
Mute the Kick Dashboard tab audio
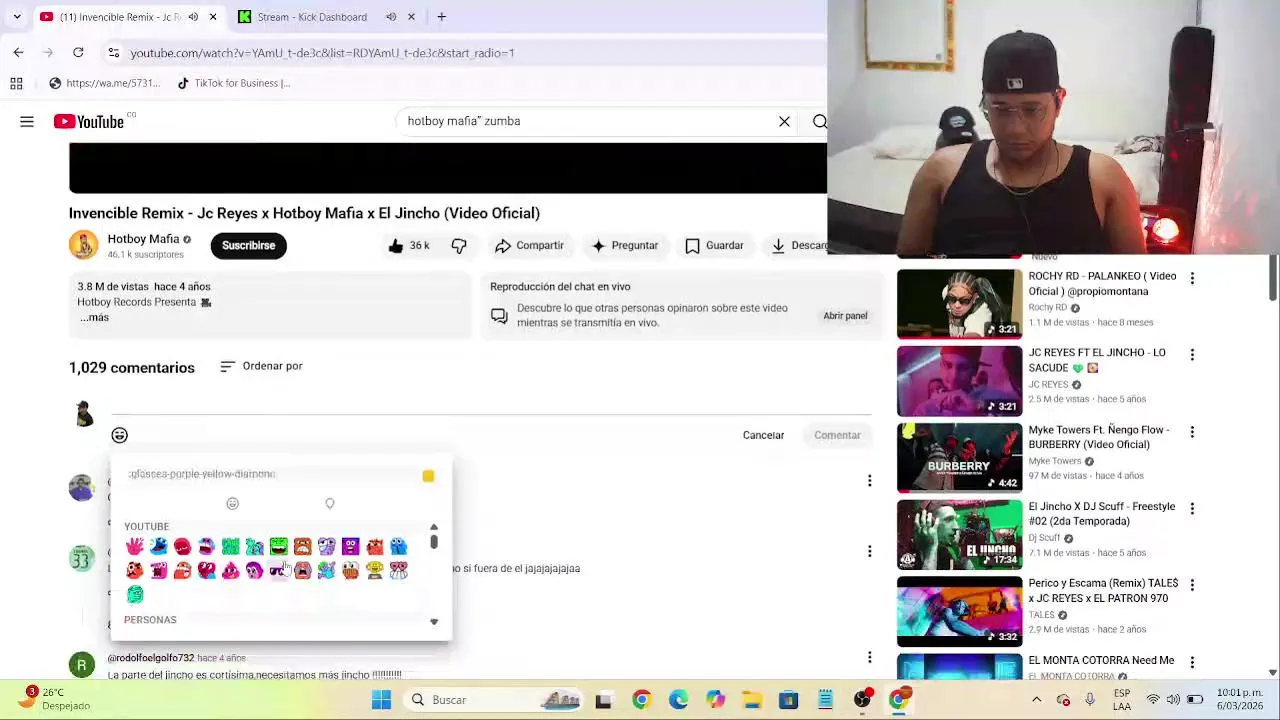click(391, 17)
